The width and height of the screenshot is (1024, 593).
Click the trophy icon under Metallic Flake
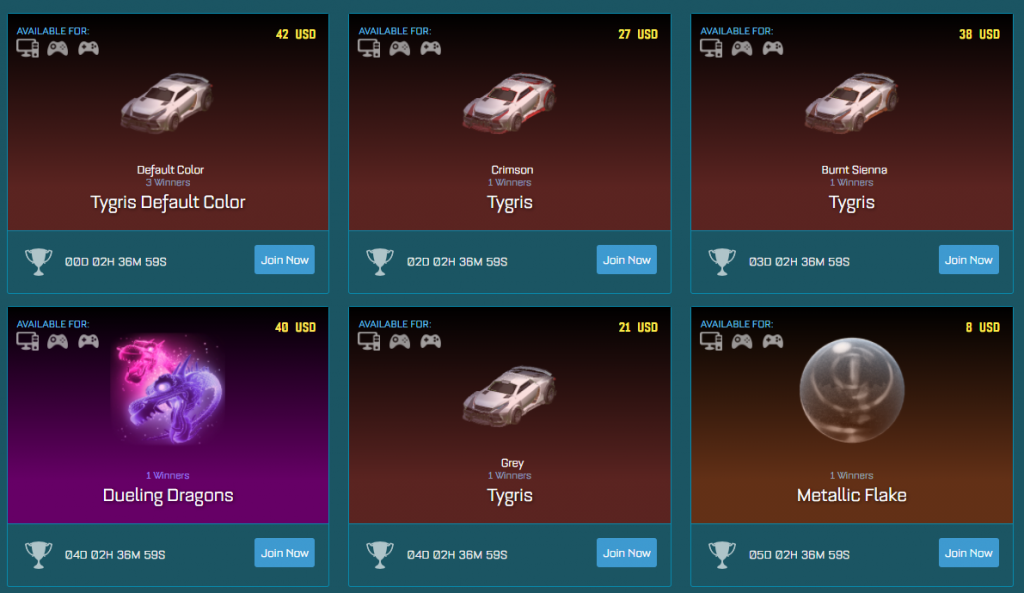[x=722, y=554]
